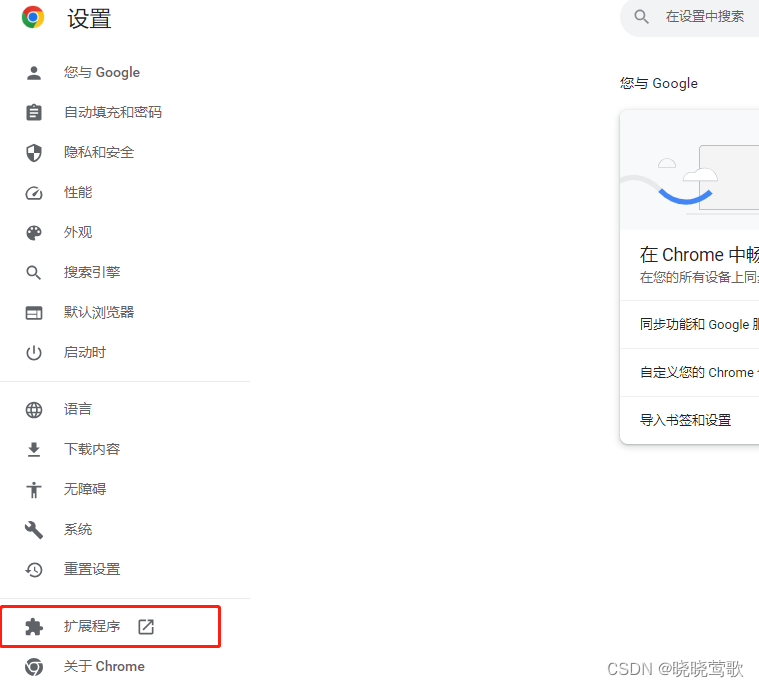Click the globe icon for 语言
Image resolution: width=759 pixels, height=687 pixels.
[x=34, y=410]
